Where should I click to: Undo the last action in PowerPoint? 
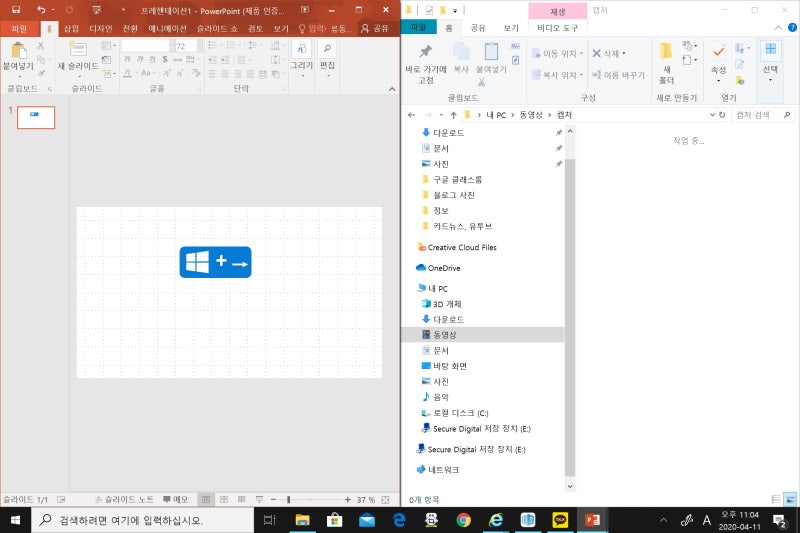click(x=41, y=10)
